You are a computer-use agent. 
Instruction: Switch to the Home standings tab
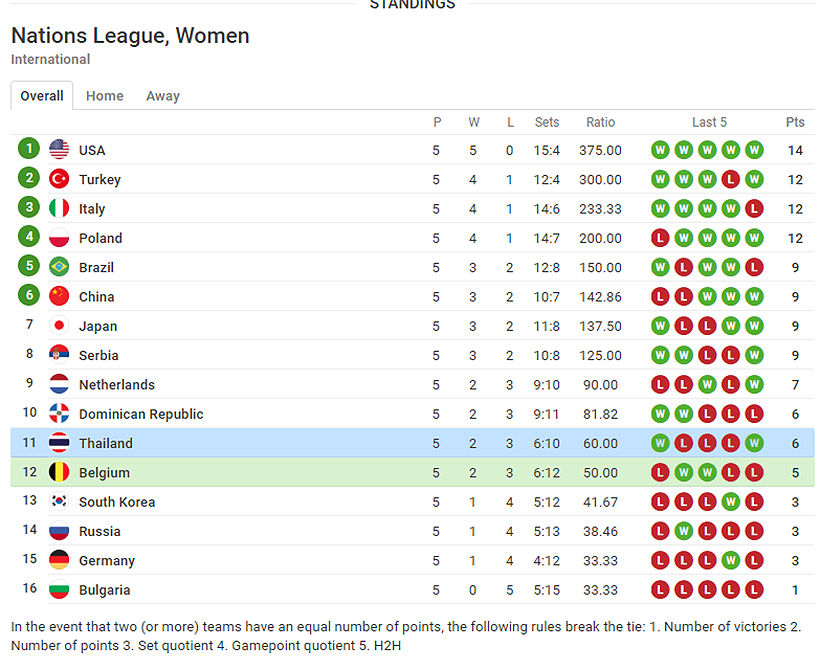105,96
